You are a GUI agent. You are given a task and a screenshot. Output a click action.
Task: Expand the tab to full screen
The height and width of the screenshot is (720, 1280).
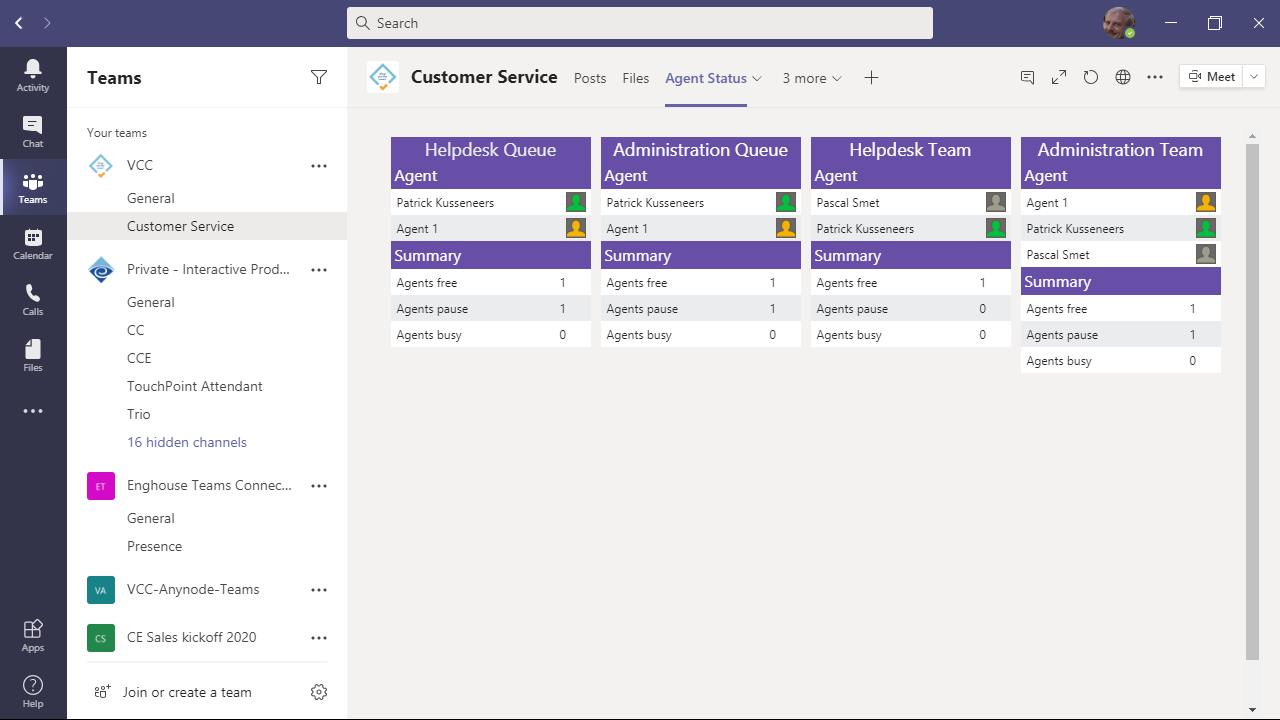[x=1059, y=77]
